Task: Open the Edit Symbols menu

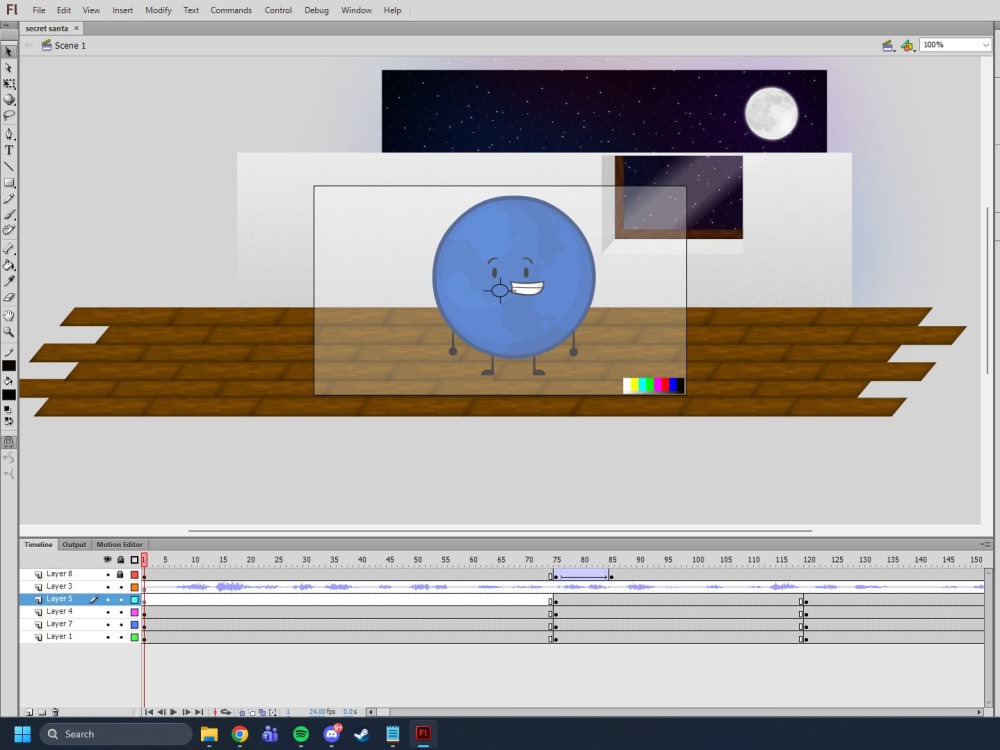Action: [906, 45]
